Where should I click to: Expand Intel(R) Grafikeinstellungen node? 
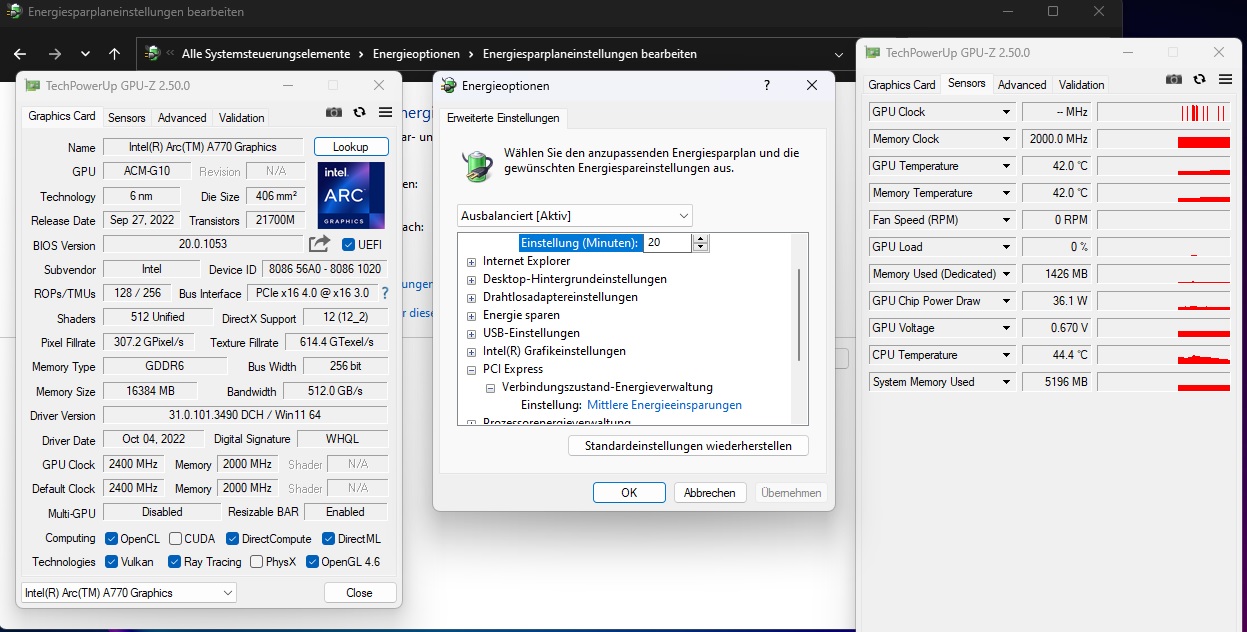tap(472, 351)
